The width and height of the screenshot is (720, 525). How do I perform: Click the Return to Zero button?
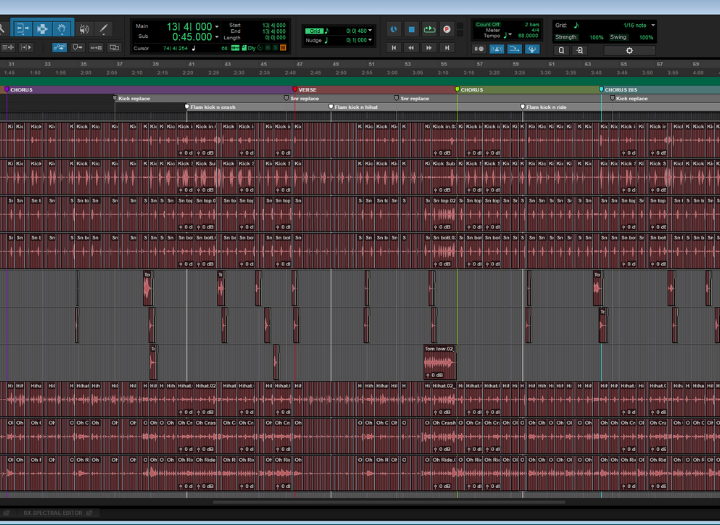[394, 47]
